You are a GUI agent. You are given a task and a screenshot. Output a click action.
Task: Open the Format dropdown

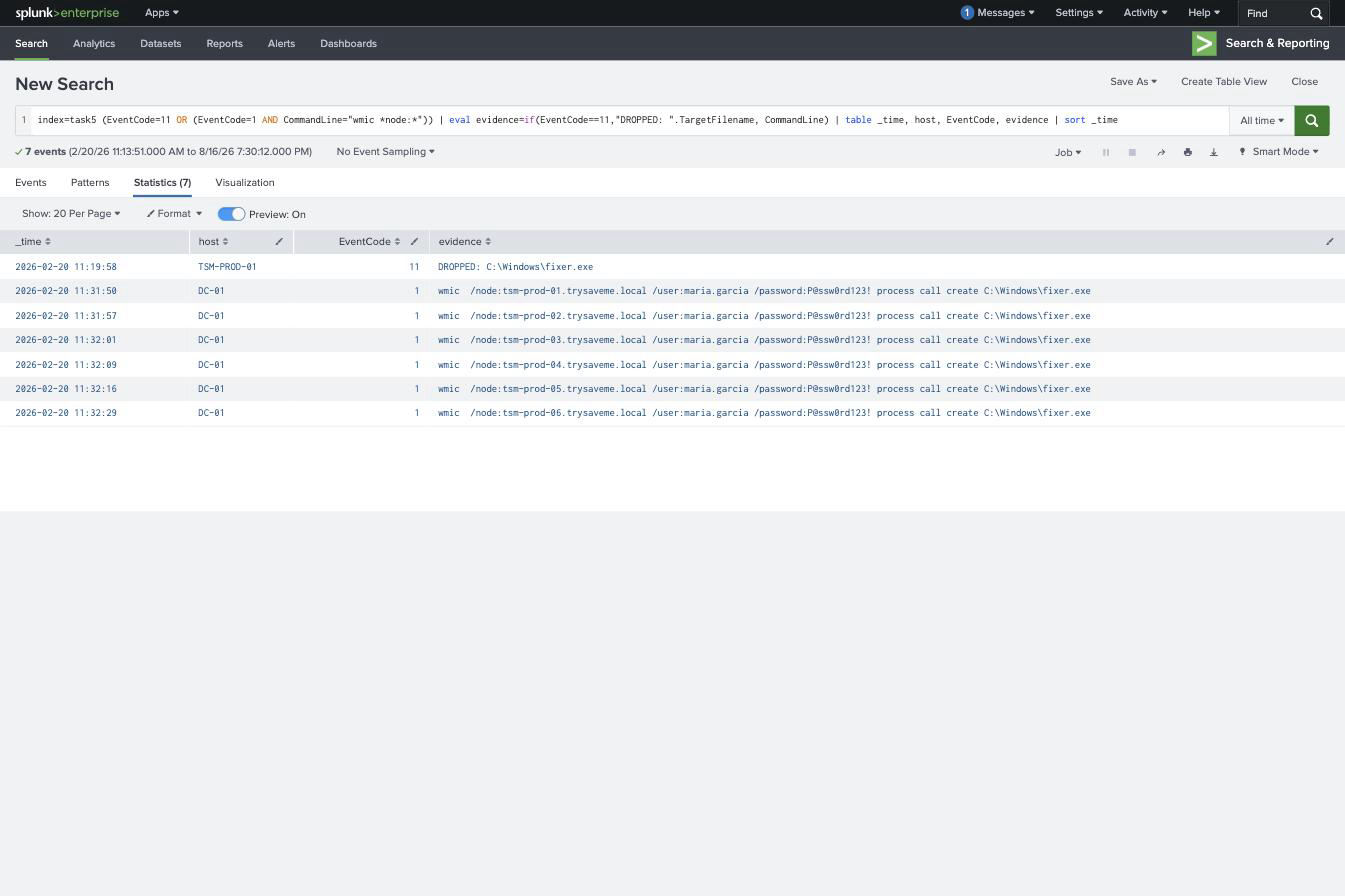click(x=174, y=214)
